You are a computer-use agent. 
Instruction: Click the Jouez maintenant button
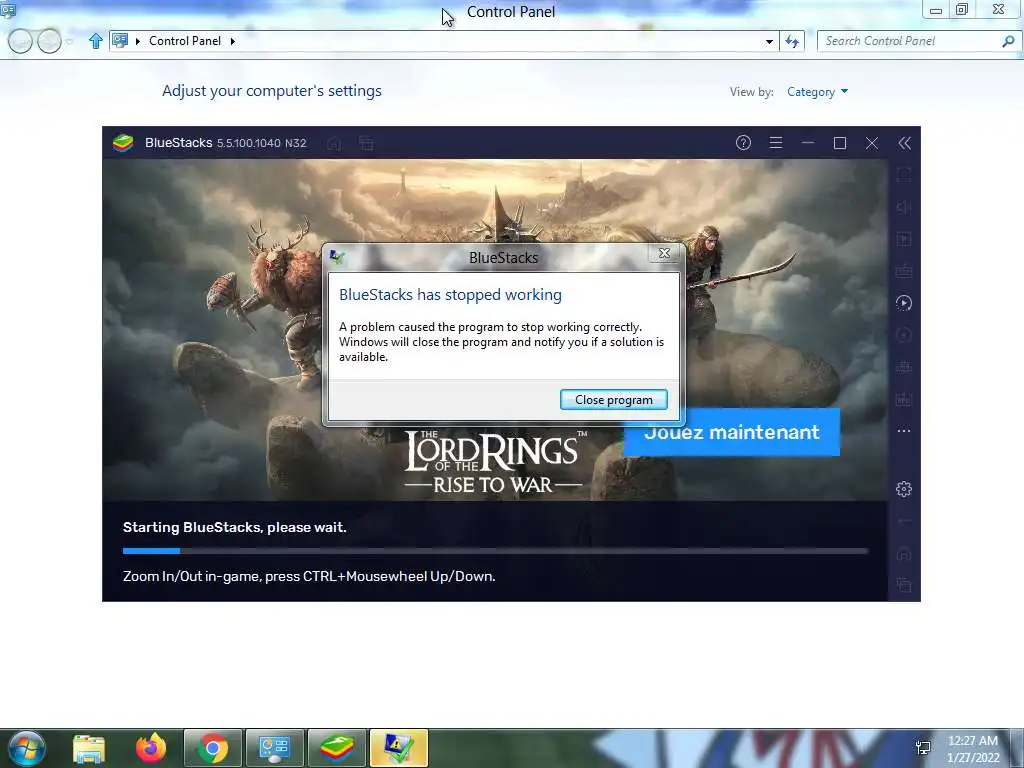tap(731, 432)
